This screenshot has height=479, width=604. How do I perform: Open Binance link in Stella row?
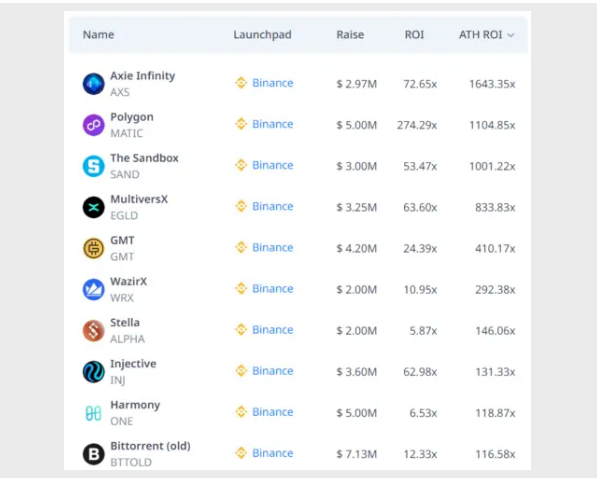pyautogui.click(x=273, y=329)
